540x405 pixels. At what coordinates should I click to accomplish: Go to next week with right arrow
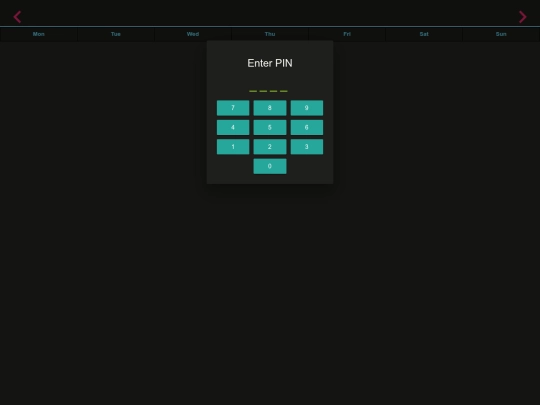click(522, 17)
